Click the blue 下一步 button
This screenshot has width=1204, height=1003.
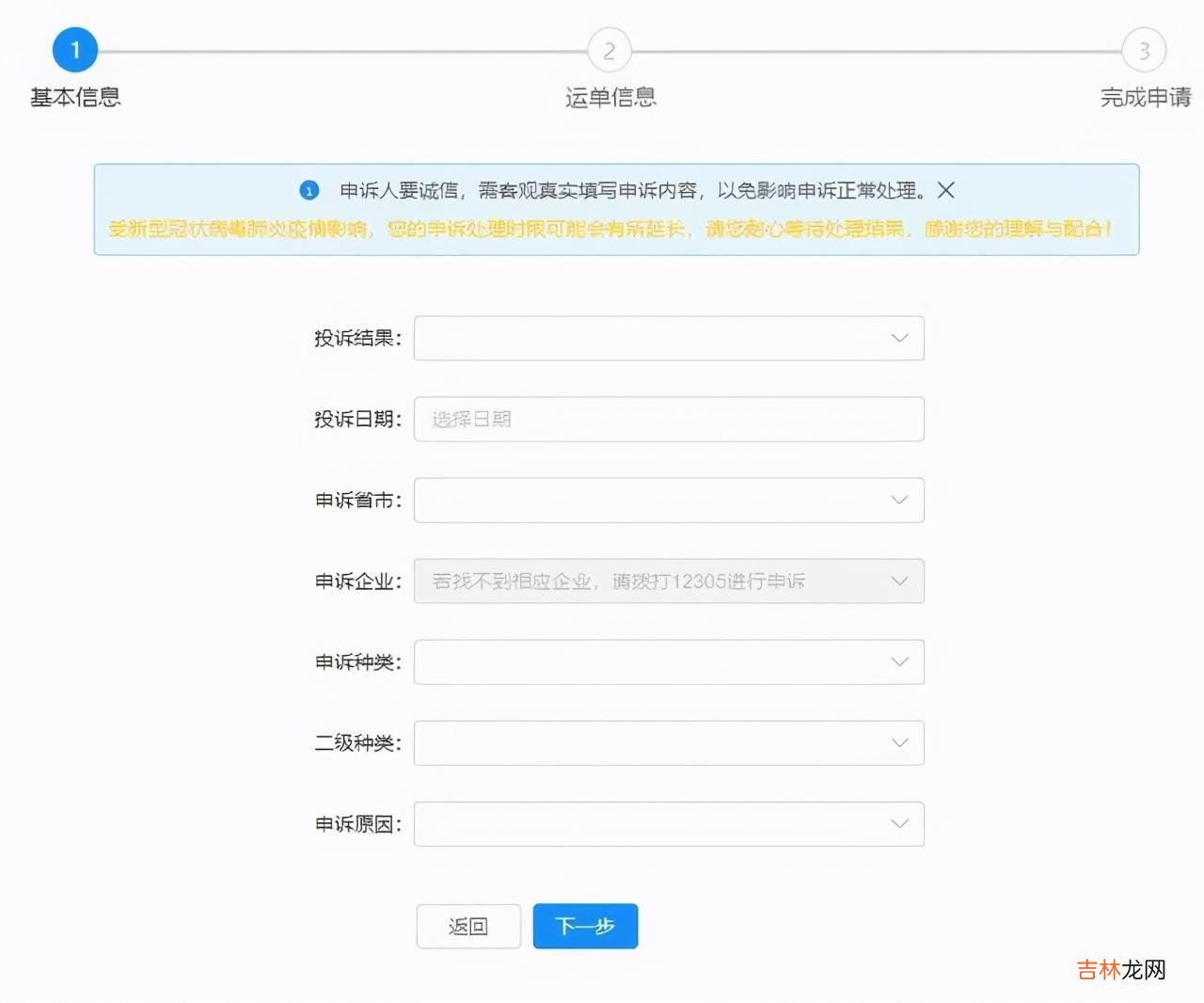pyautogui.click(x=585, y=927)
